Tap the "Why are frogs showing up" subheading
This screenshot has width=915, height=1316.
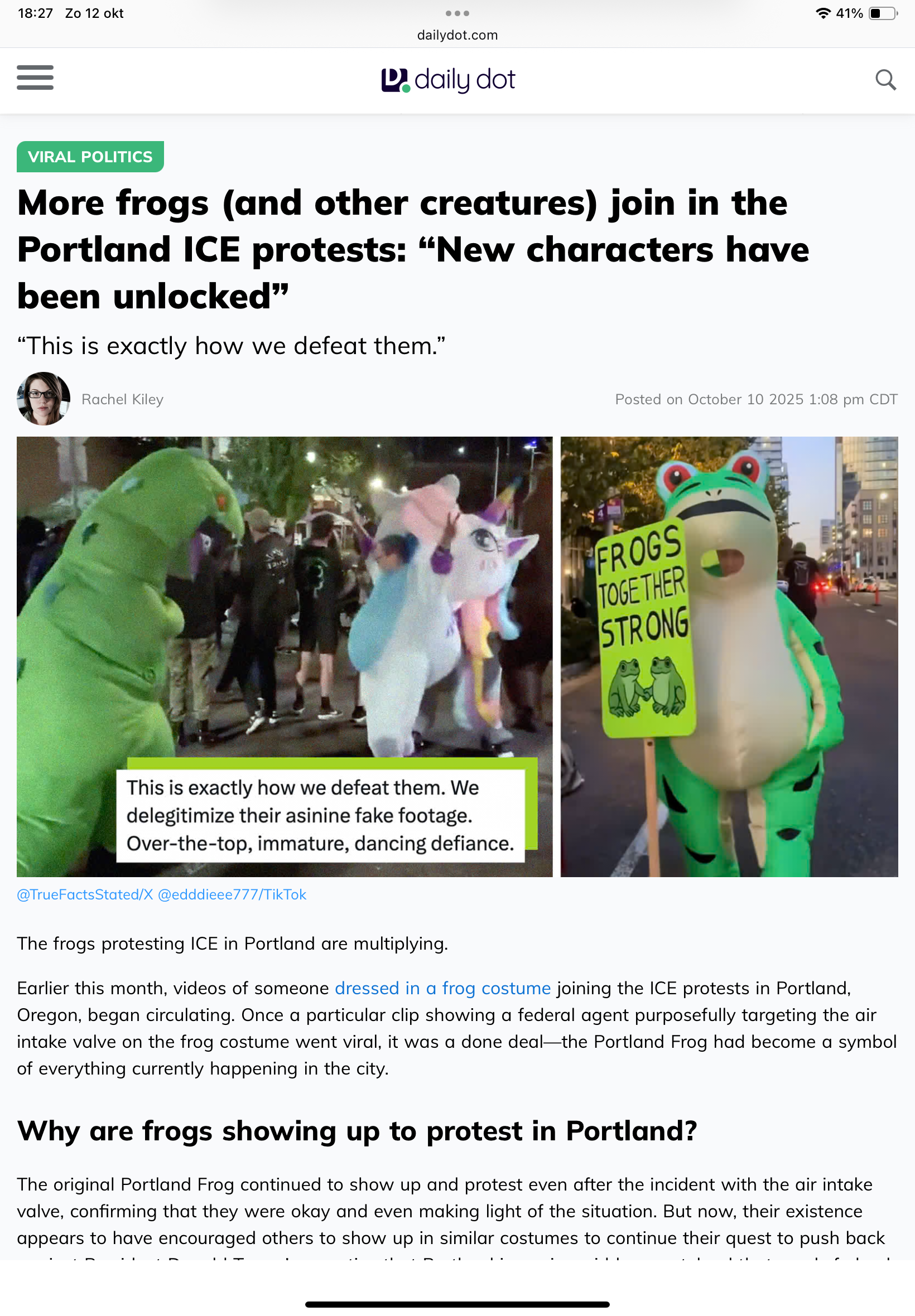coord(357,1131)
